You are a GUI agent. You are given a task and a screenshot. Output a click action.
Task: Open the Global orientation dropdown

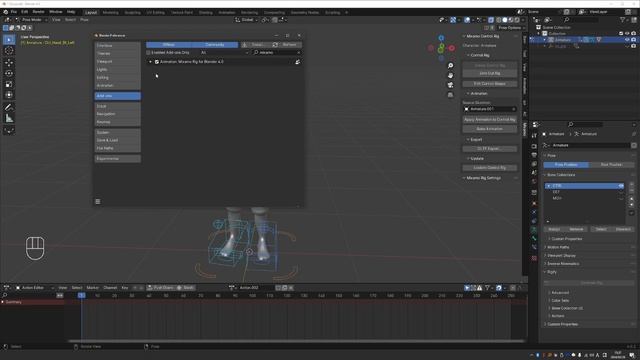point(246,20)
